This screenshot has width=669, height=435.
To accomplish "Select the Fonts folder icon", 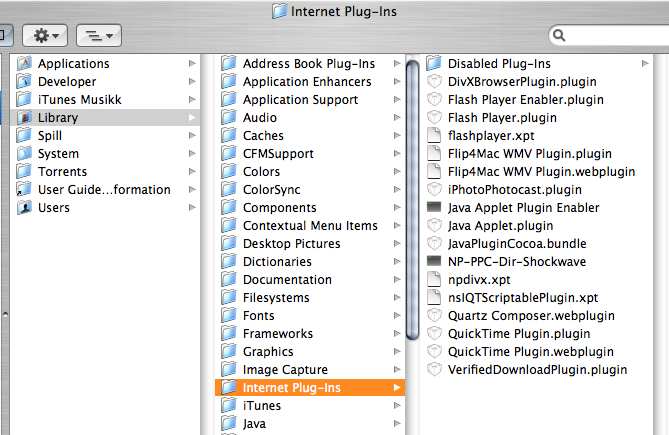I will [229, 316].
